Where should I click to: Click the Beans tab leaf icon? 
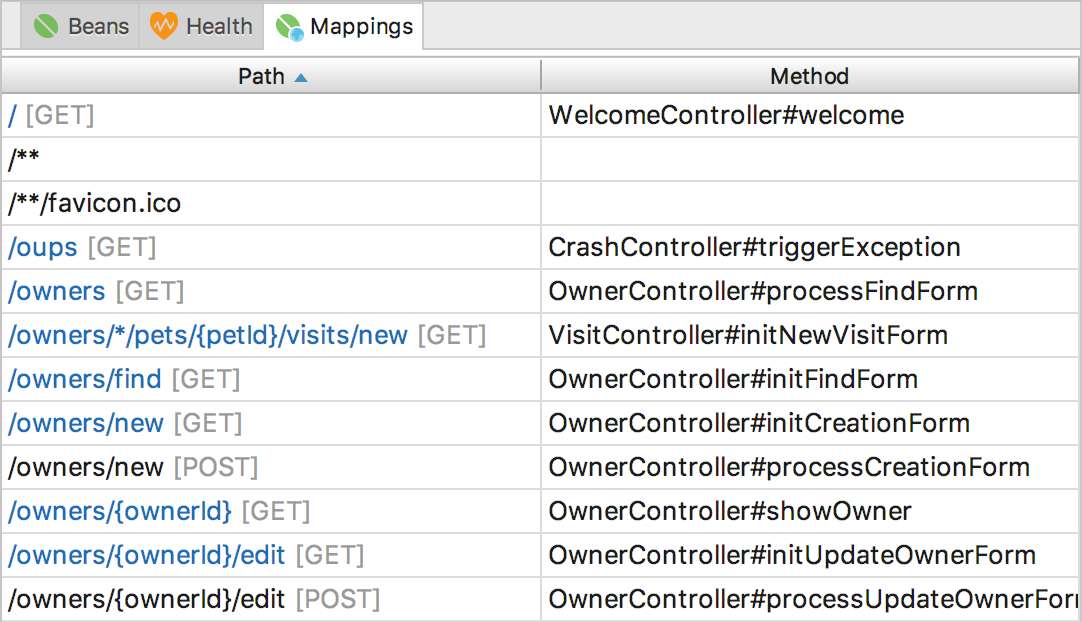click(x=46, y=26)
